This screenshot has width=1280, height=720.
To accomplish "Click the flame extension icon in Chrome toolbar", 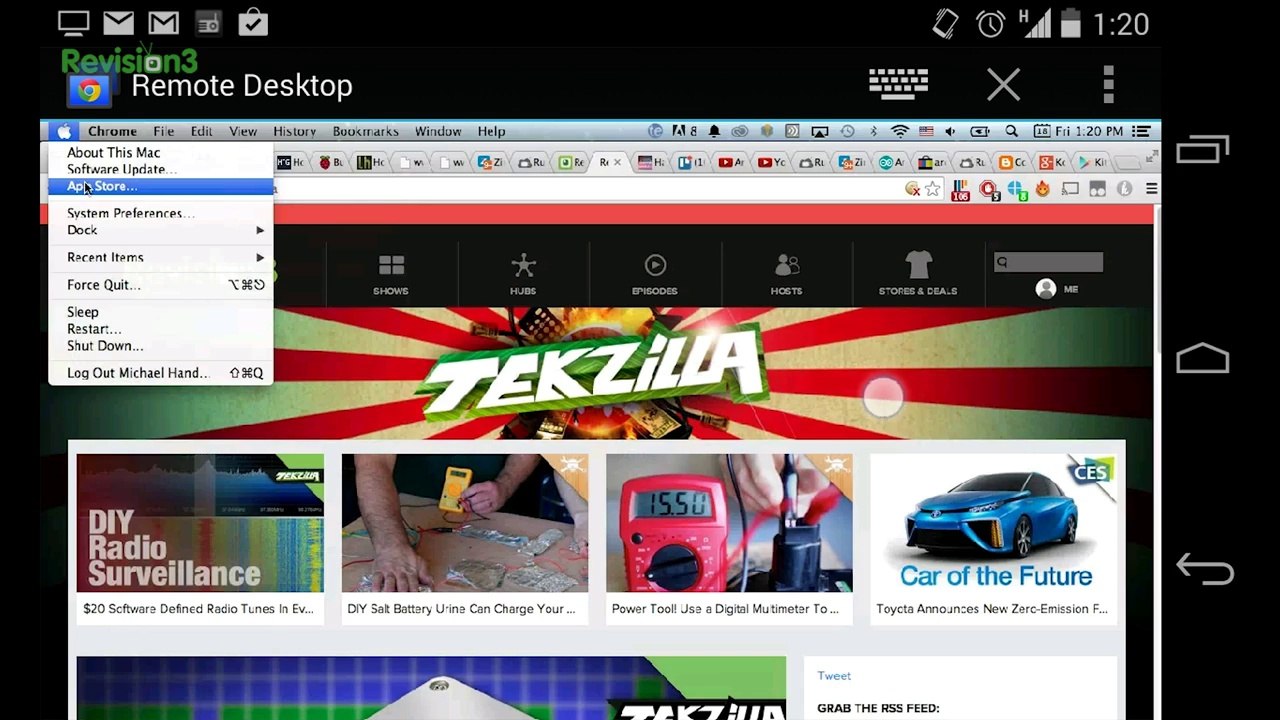I will pyautogui.click(x=1043, y=188).
